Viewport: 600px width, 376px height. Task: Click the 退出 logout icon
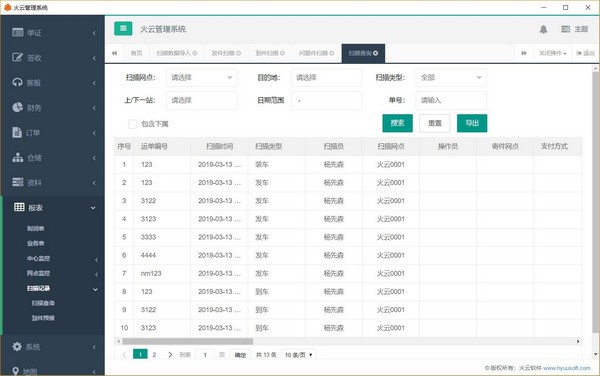pyautogui.click(x=579, y=53)
